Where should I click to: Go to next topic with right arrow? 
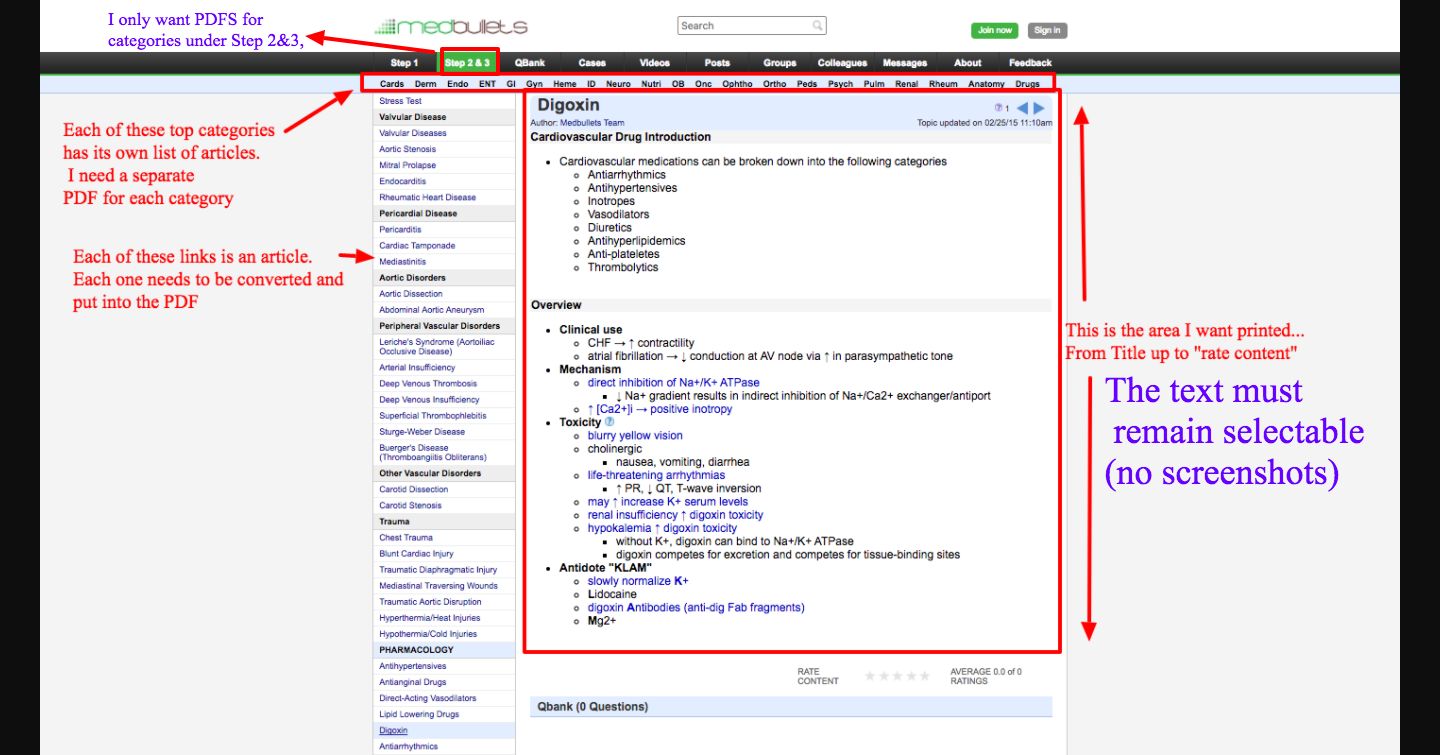(x=1039, y=108)
